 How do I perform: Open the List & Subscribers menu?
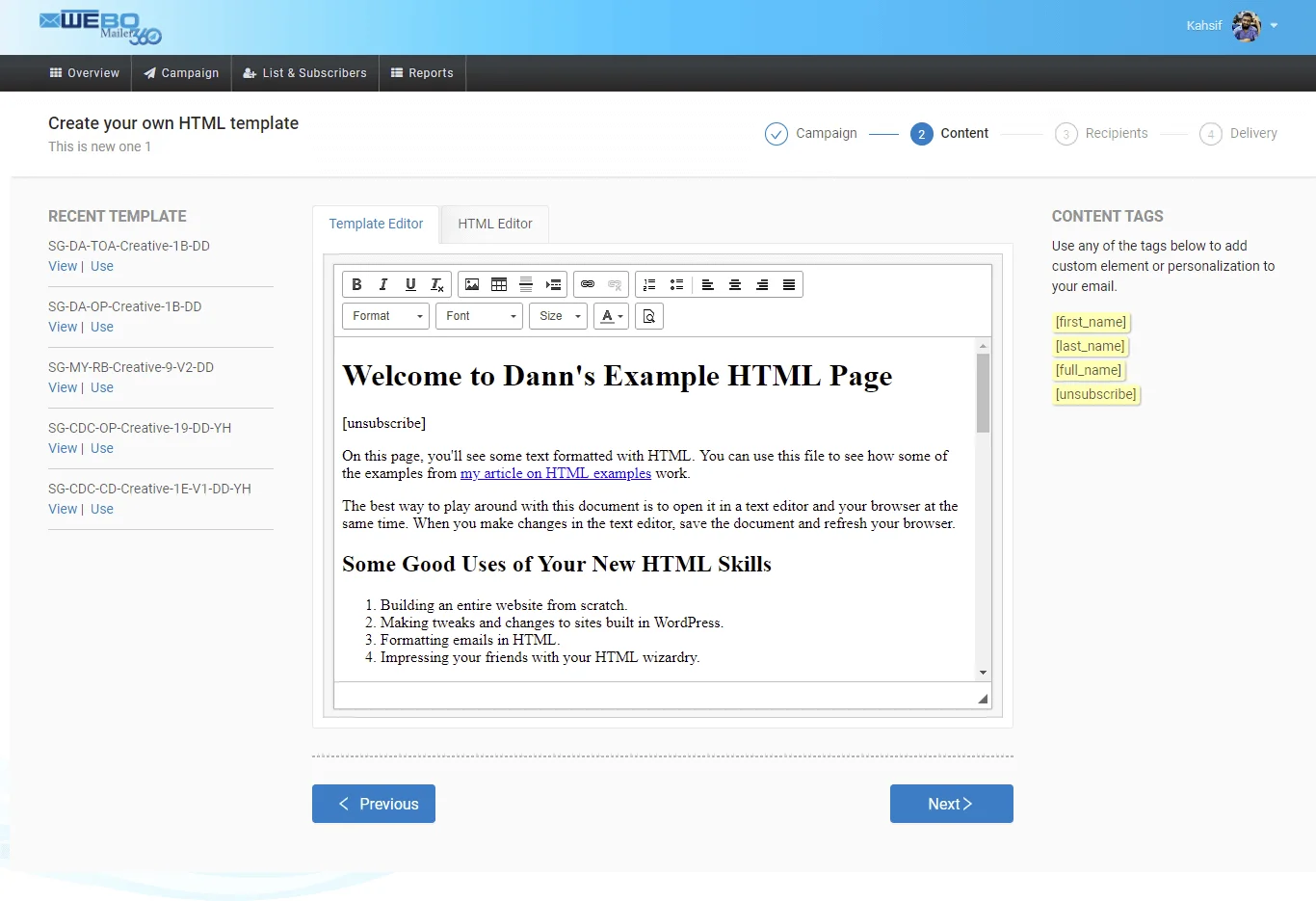click(x=305, y=73)
